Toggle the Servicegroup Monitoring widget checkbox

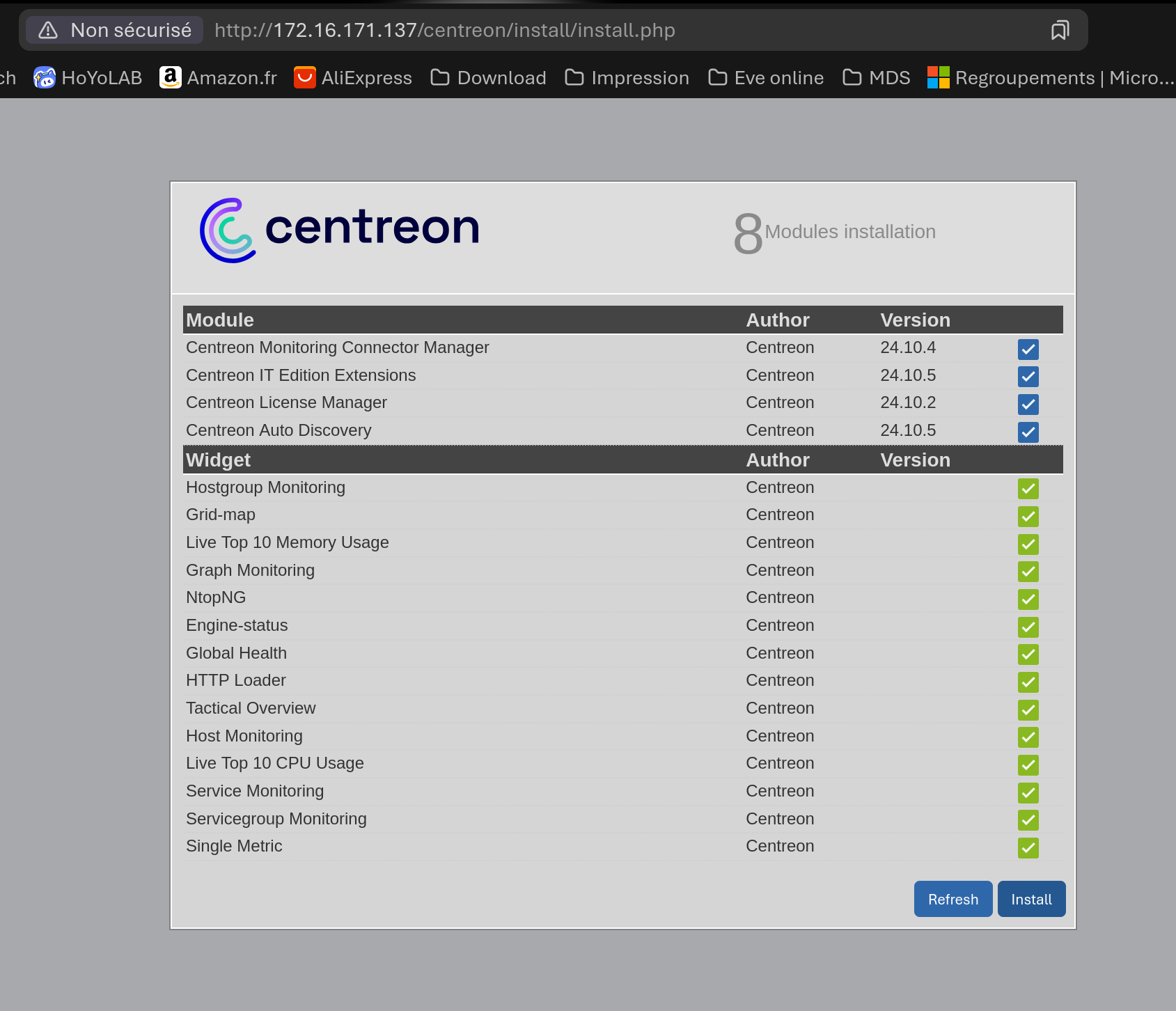point(1028,820)
